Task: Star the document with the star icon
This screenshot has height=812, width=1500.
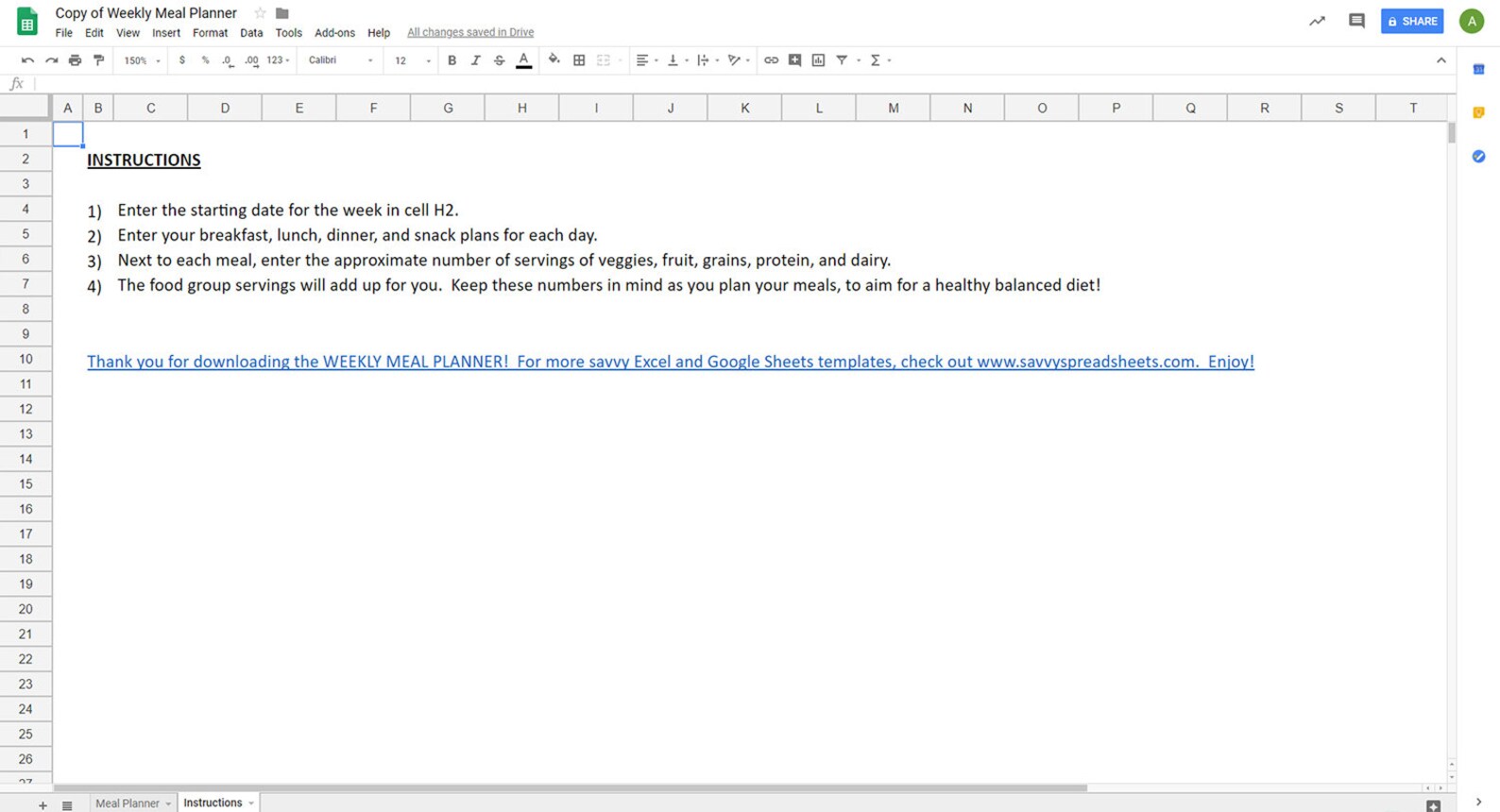Action: 260,13
